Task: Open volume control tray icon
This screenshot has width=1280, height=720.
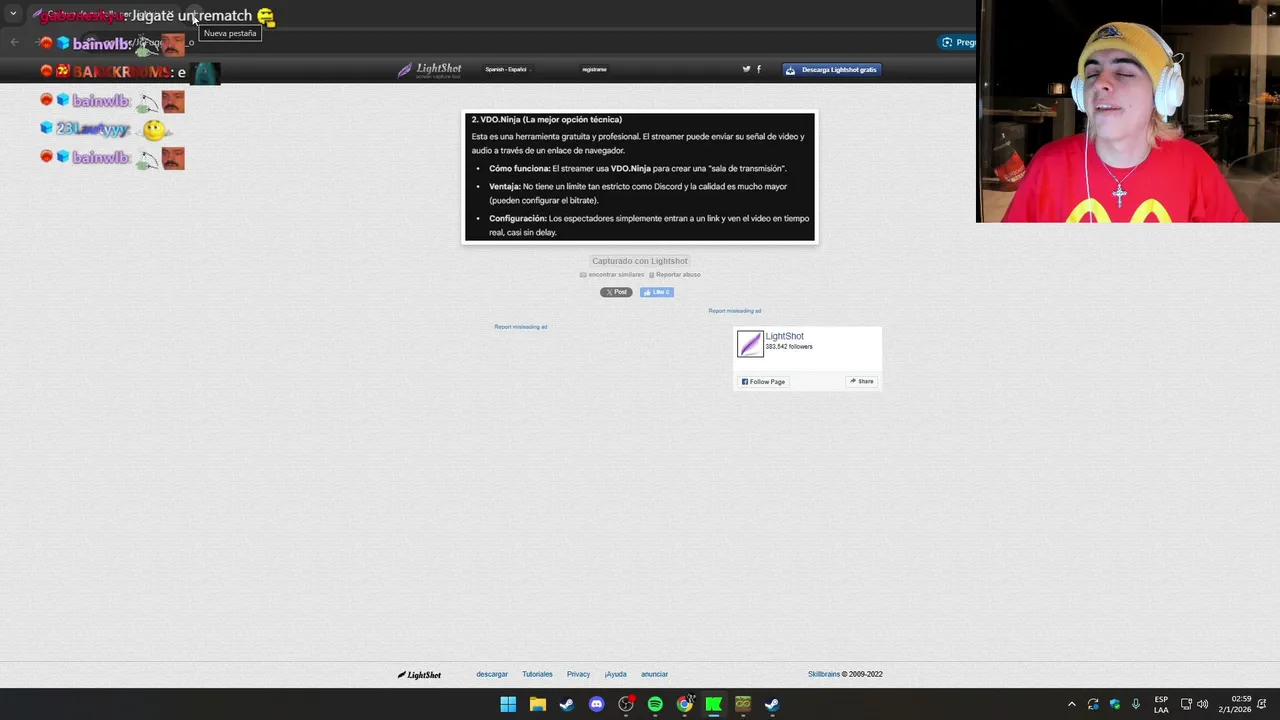Action: click(1202, 704)
